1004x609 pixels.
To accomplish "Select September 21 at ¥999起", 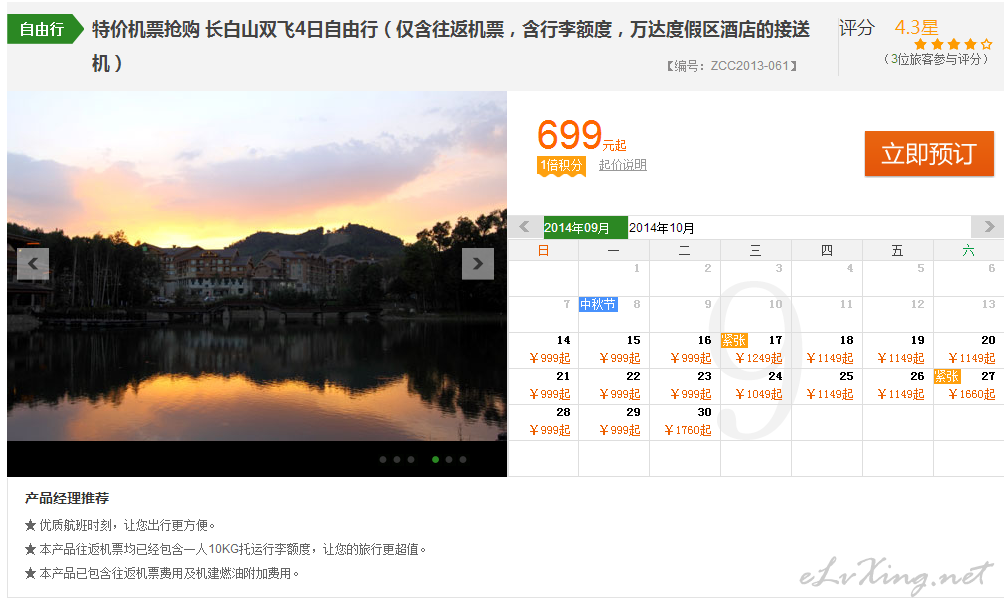I will pyautogui.click(x=543, y=386).
